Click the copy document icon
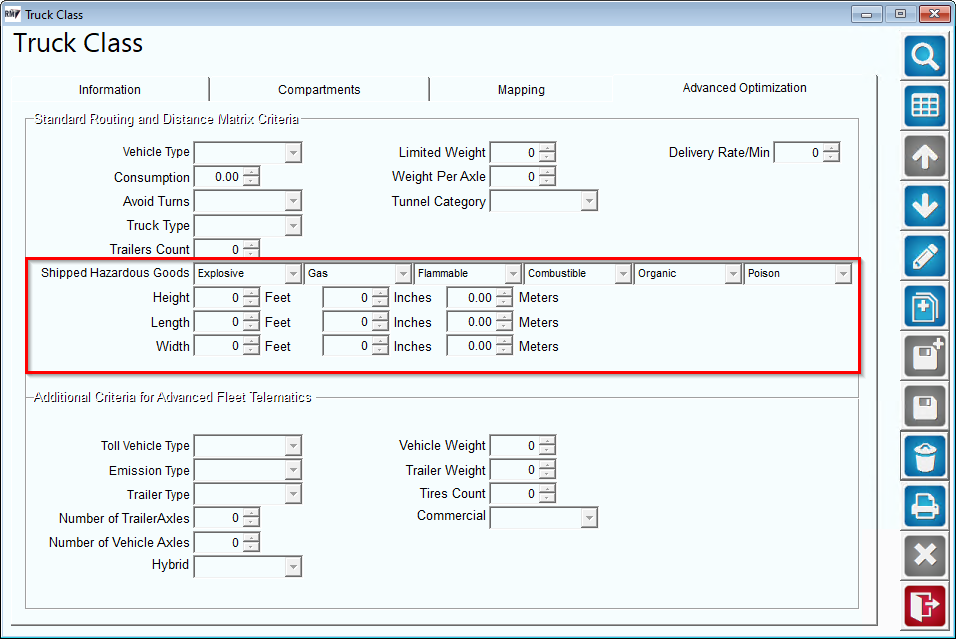Viewport: 956px width, 639px height. click(x=925, y=306)
